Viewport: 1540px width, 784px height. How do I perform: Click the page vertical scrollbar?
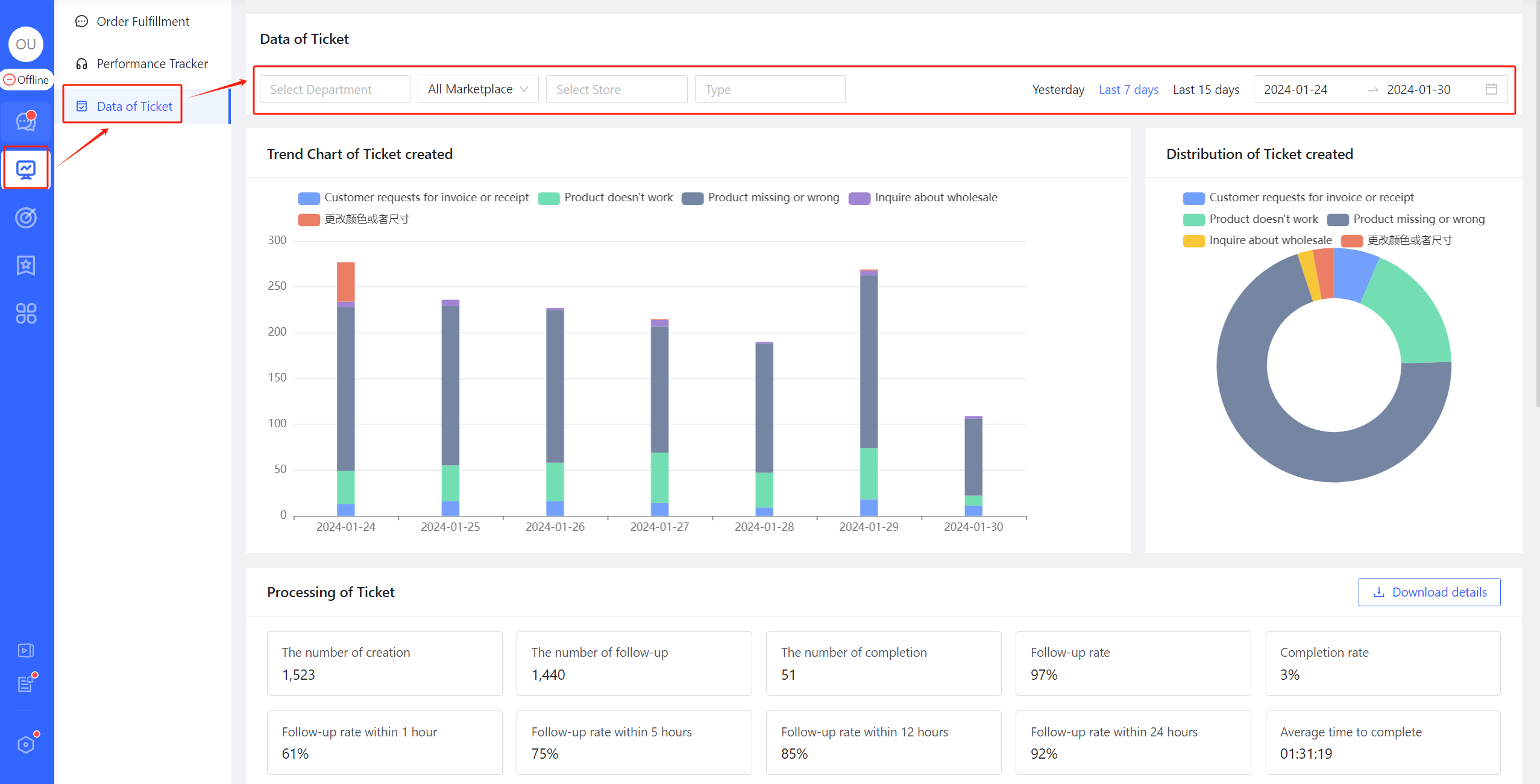(1537, 205)
